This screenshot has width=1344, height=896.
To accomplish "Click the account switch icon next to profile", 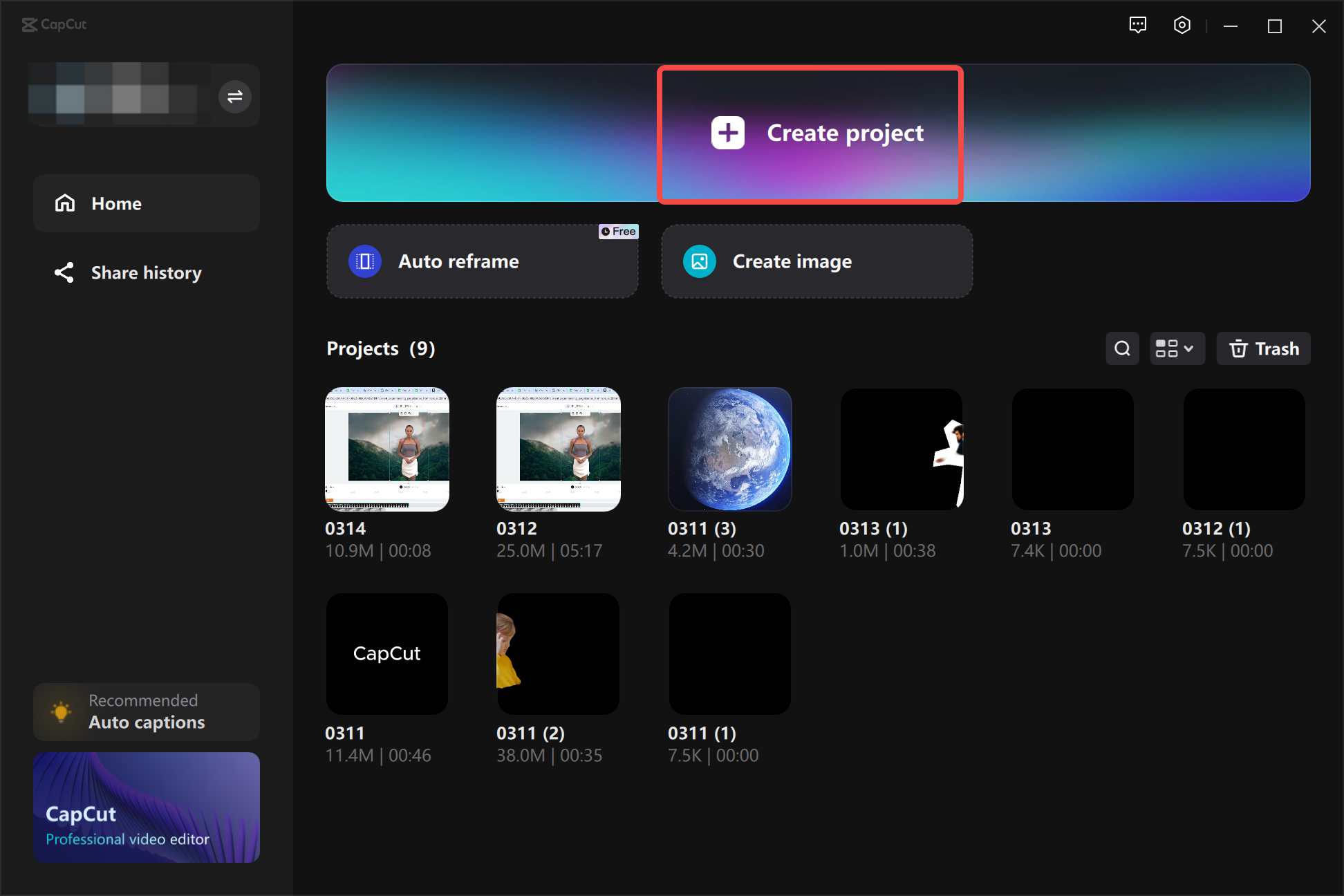I will click(x=234, y=96).
